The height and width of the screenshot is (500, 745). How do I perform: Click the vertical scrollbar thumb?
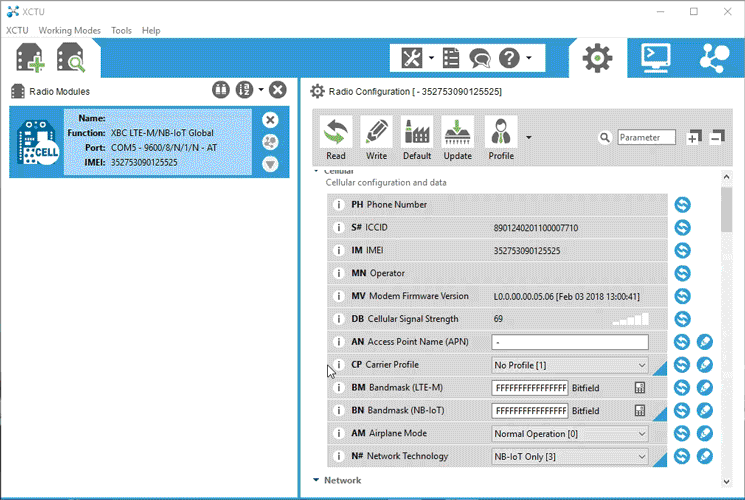726,210
